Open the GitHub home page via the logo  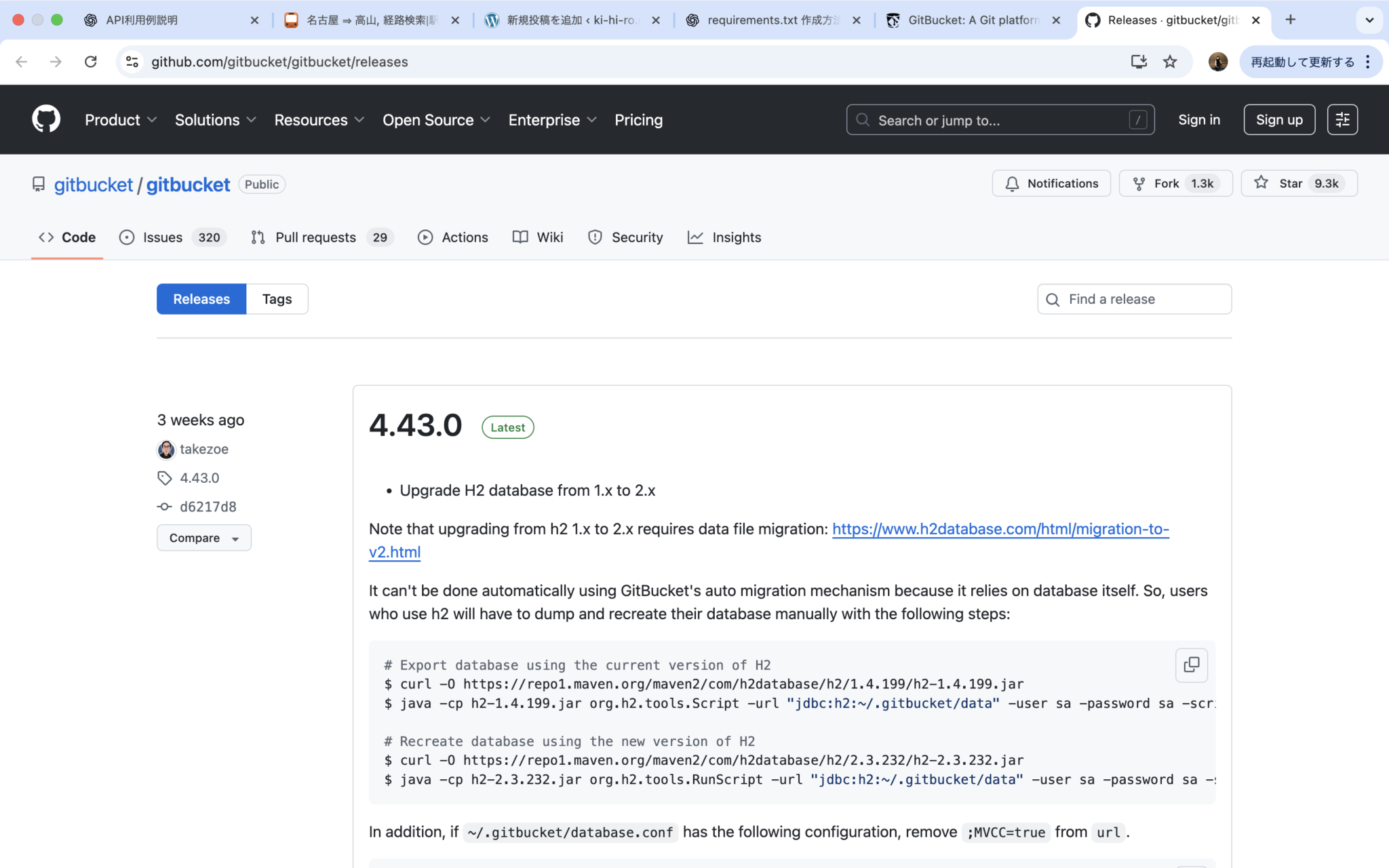pyautogui.click(x=45, y=119)
